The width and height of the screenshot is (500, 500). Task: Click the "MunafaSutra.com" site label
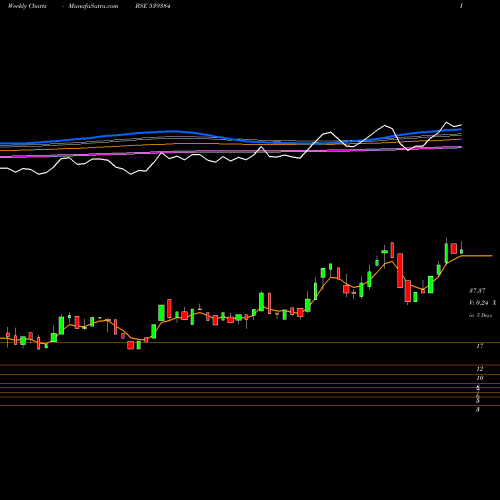pos(93,6)
